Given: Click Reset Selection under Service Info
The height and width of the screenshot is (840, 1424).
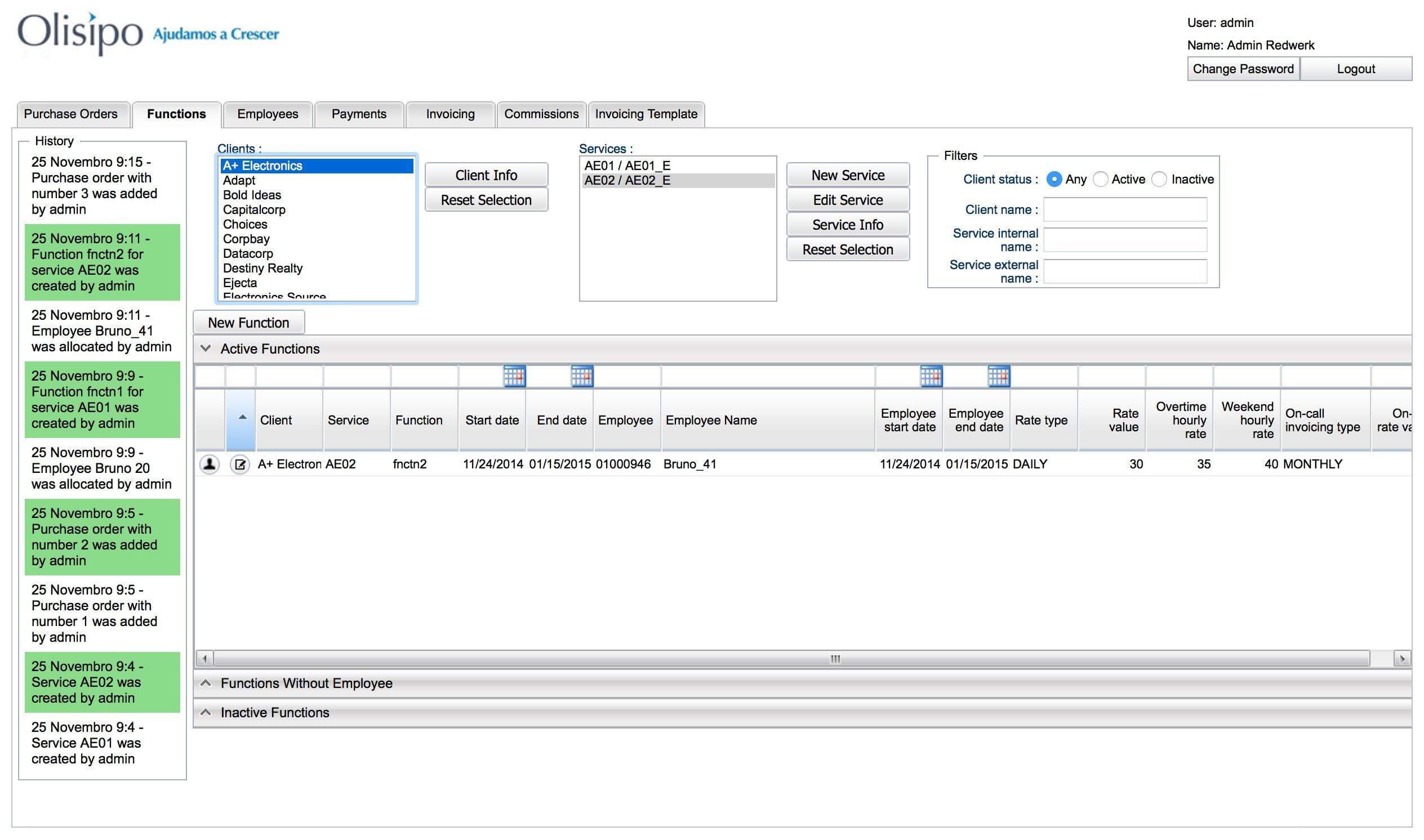Looking at the screenshot, I should coord(848,249).
